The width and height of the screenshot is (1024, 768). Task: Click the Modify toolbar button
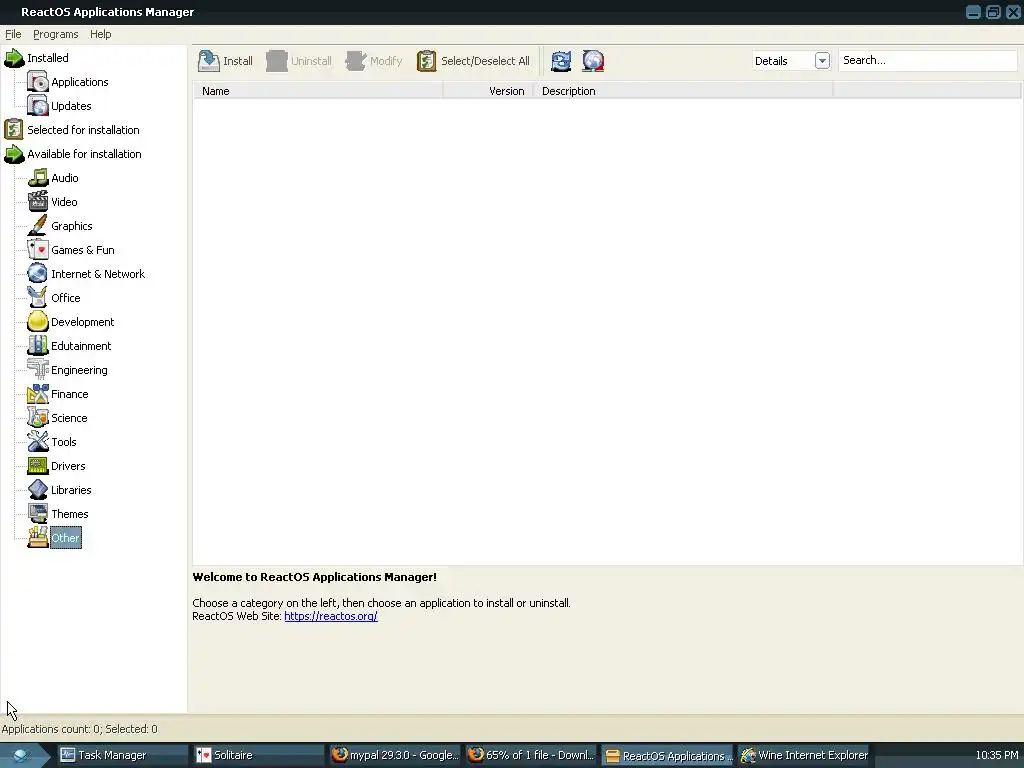[x=374, y=61]
